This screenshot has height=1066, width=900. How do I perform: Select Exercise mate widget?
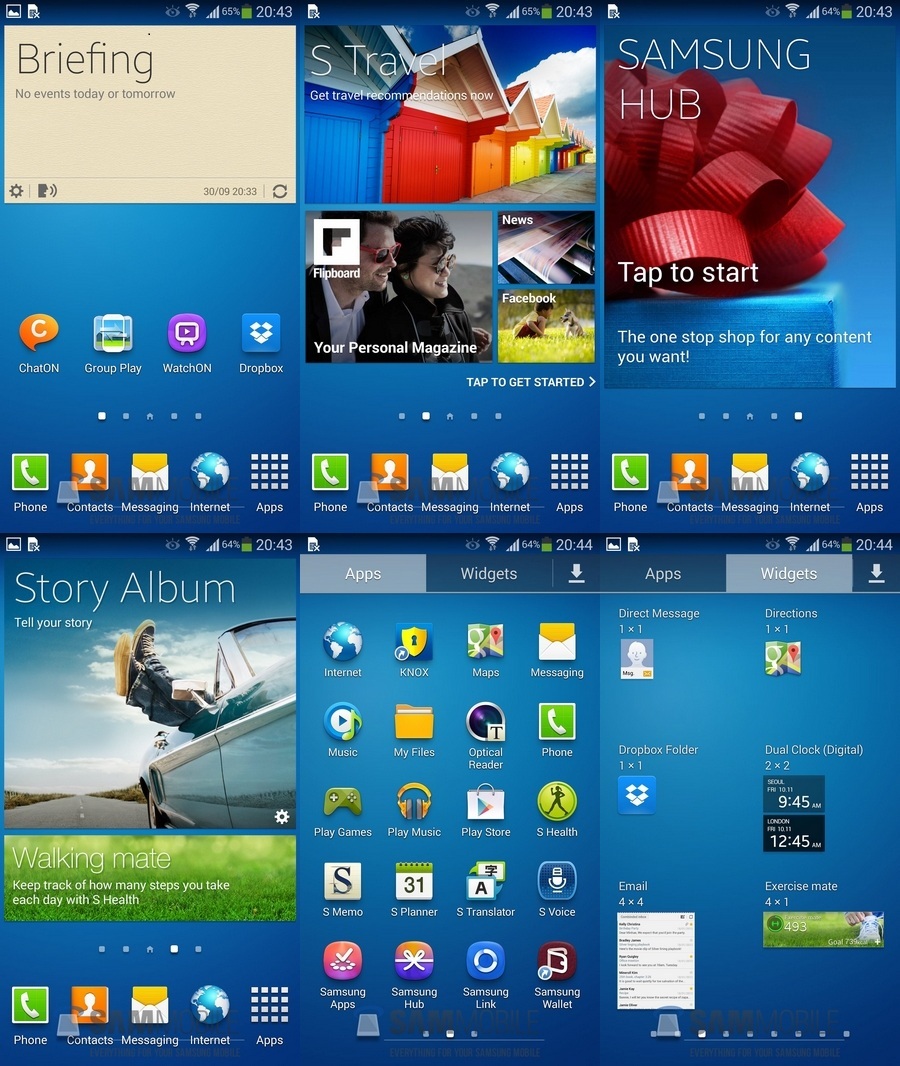[823, 929]
